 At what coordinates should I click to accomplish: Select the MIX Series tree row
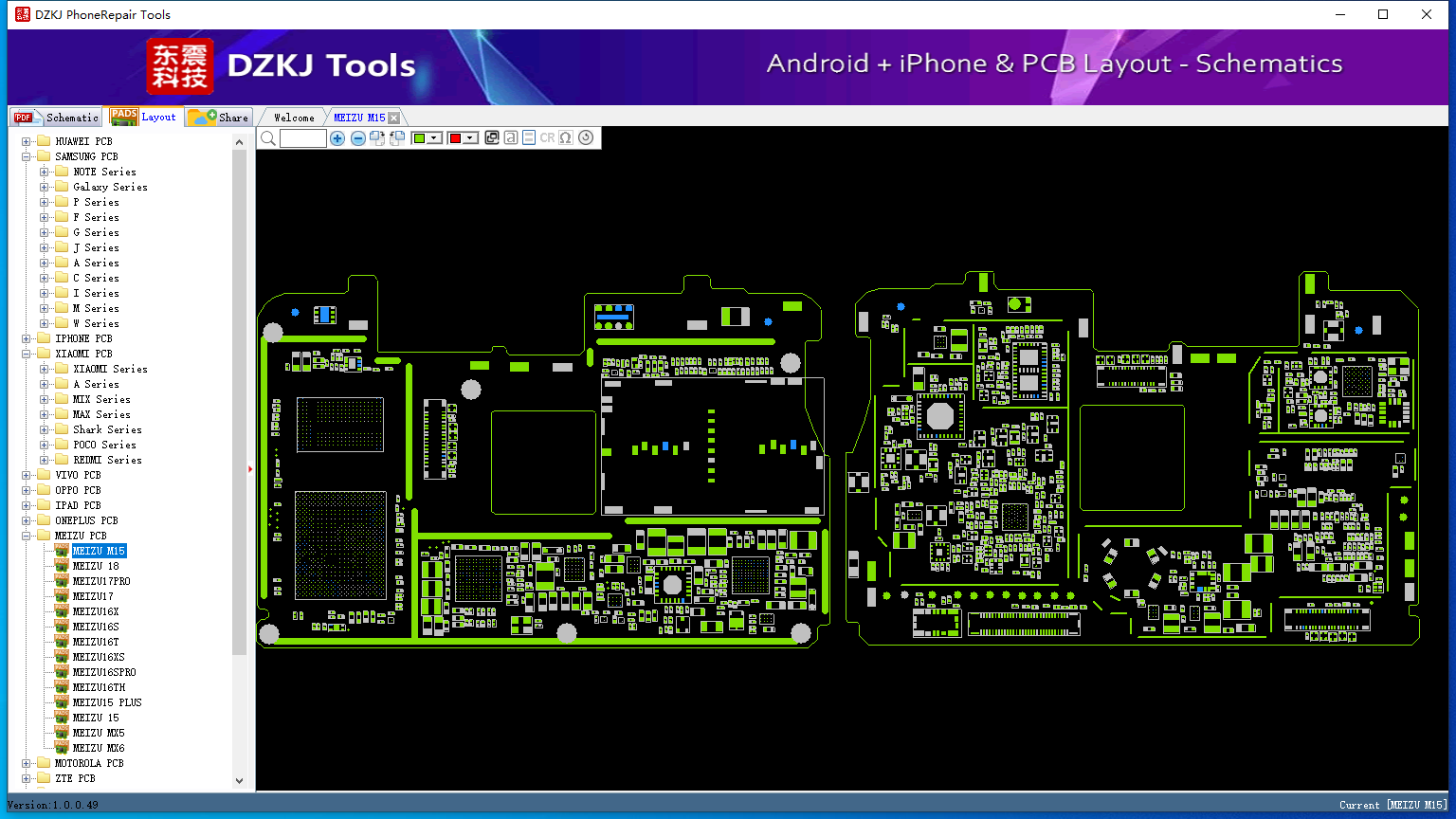101,399
